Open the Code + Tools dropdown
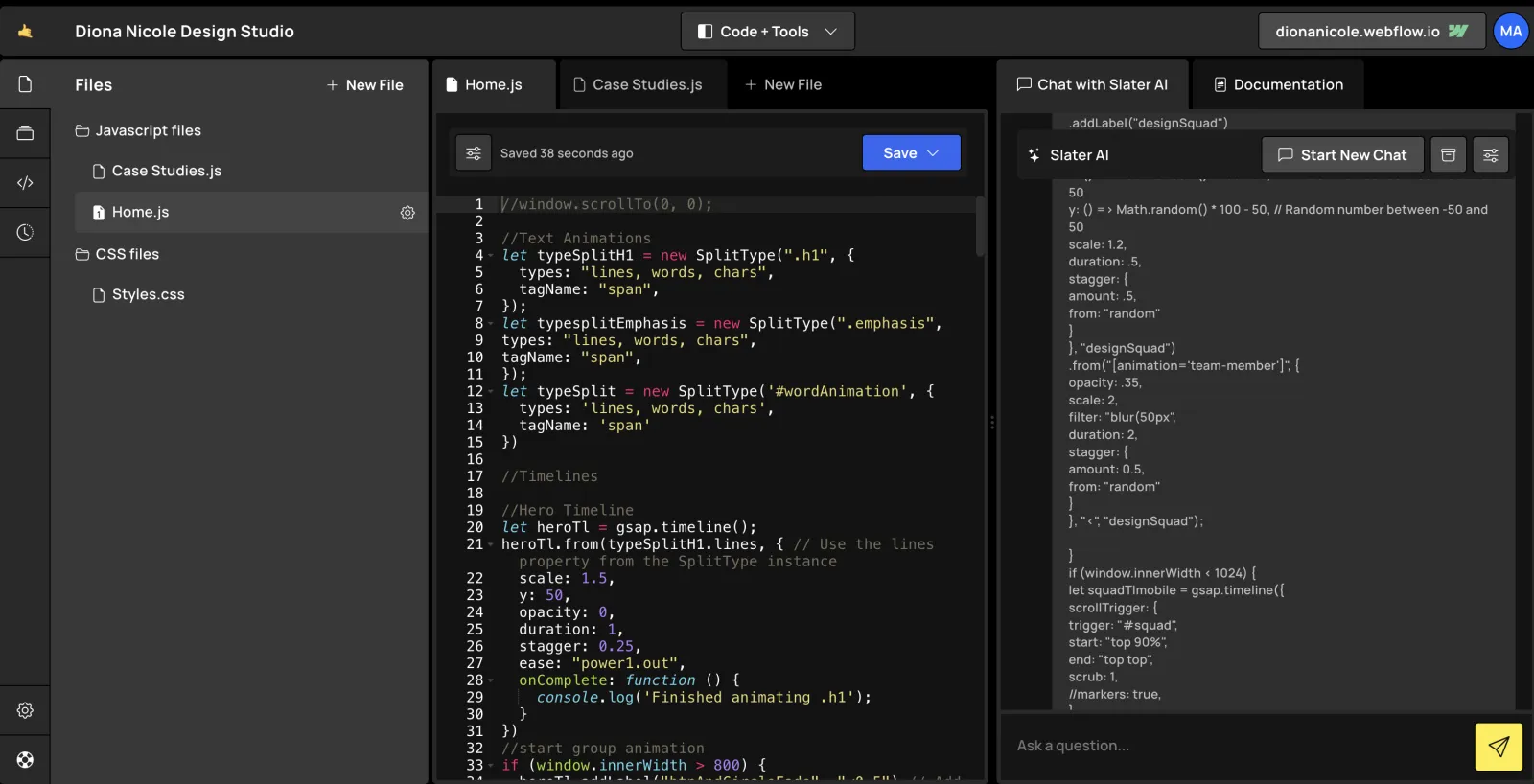Screen dimensions: 1534x784 click(x=768, y=32)
